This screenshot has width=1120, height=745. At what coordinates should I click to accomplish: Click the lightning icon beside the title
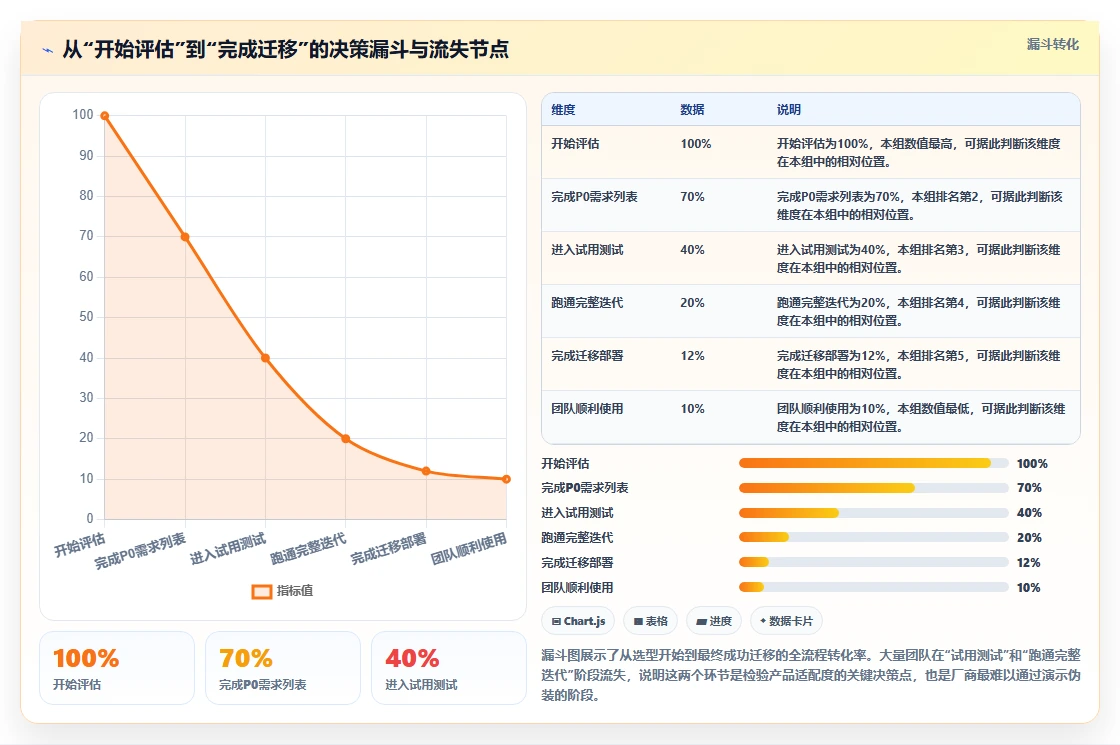click(48, 50)
